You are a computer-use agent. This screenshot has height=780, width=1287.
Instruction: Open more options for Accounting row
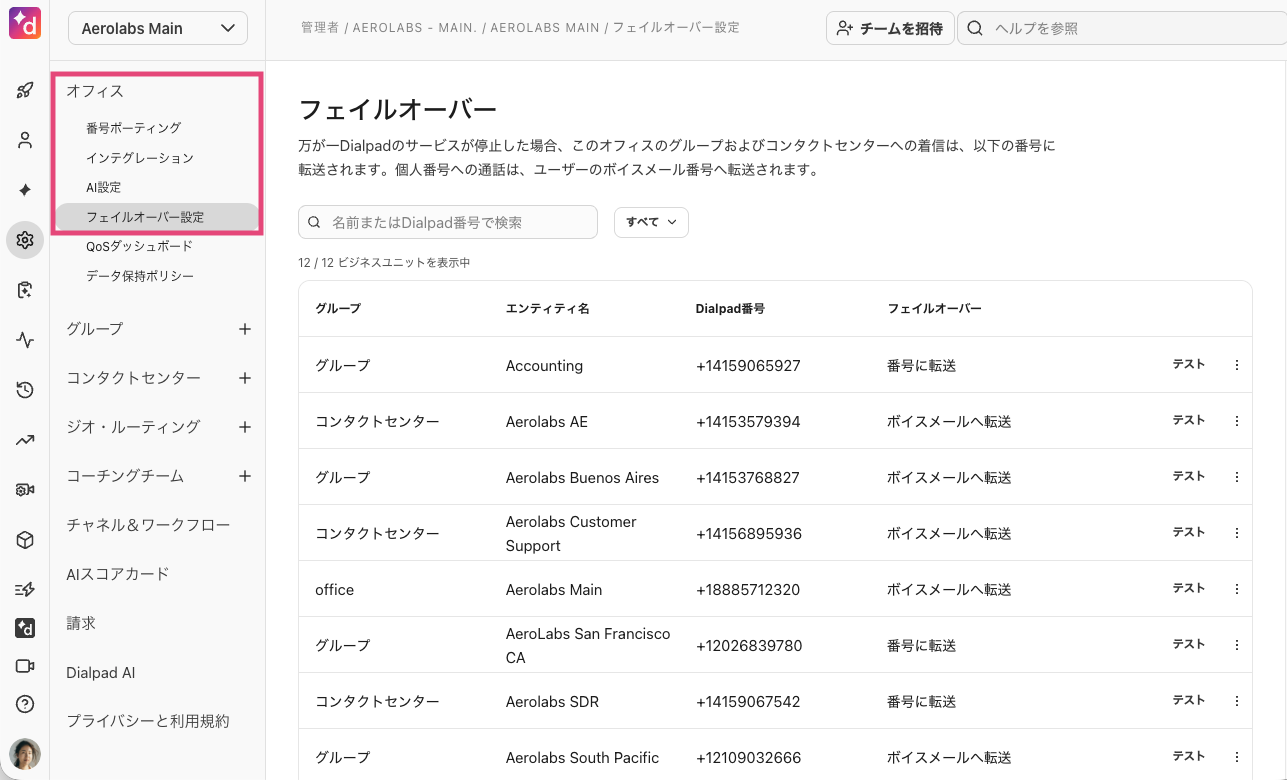(x=1236, y=365)
